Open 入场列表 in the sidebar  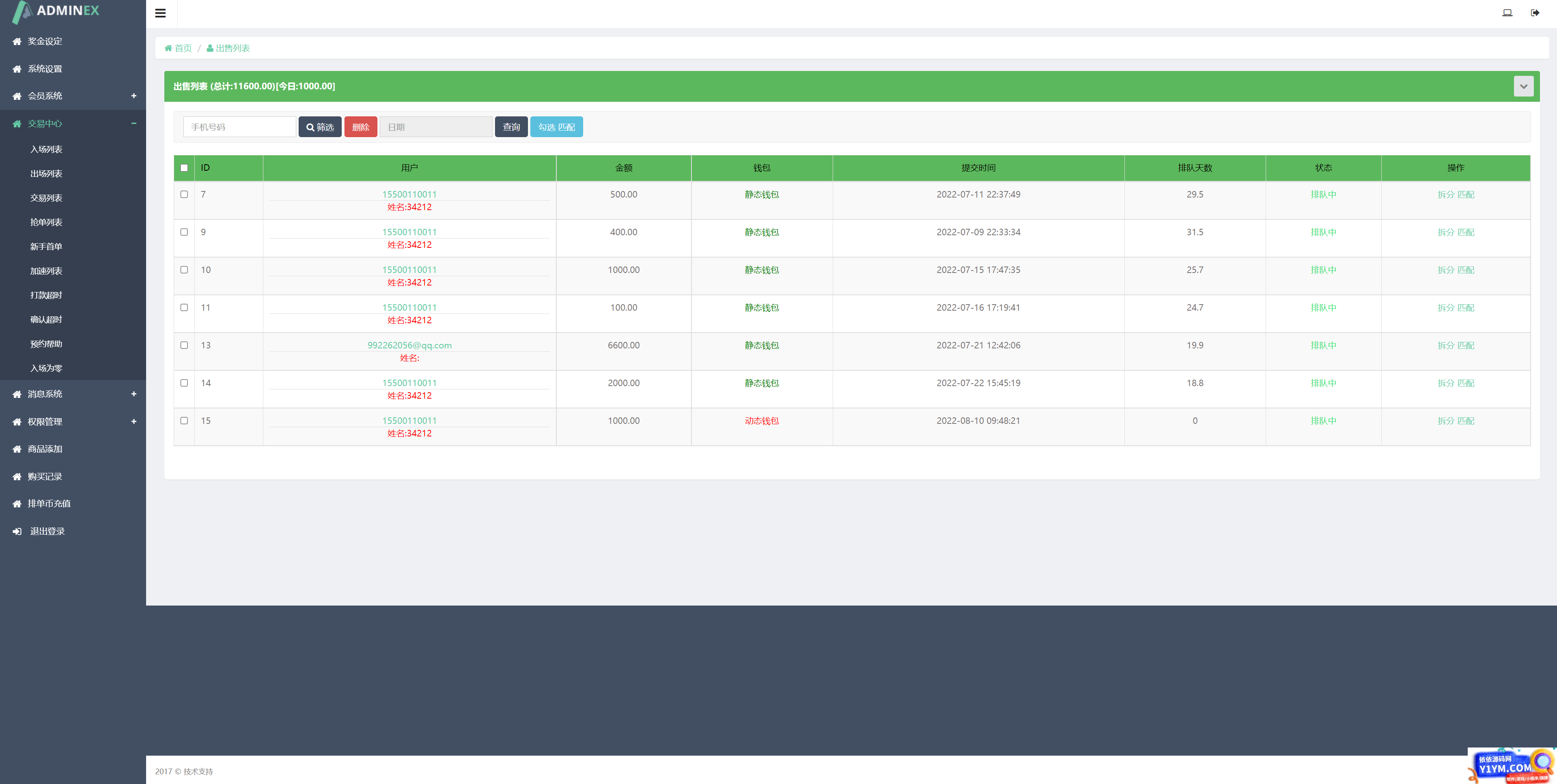[47, 150]
